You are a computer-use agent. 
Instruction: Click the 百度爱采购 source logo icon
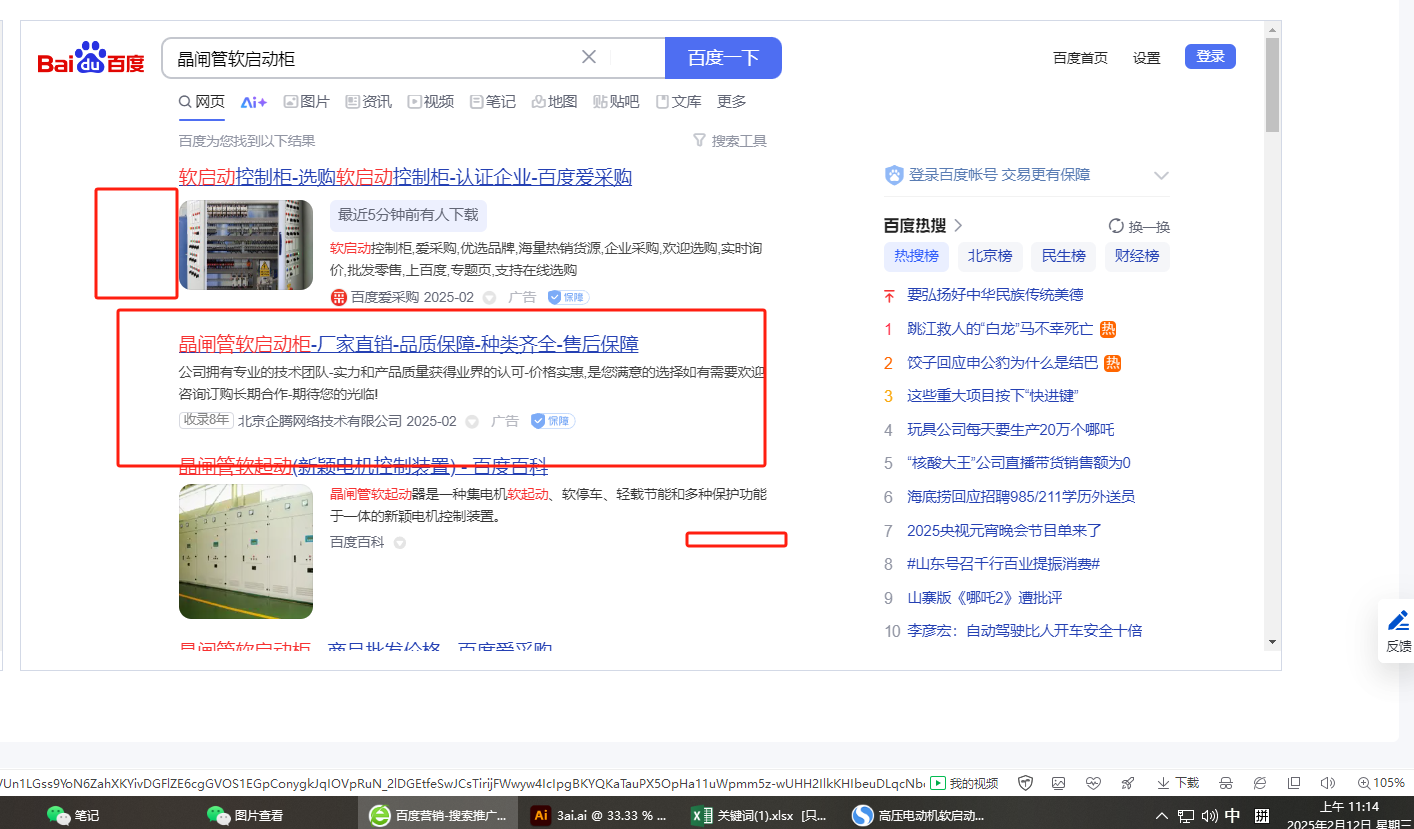point(339,297)
